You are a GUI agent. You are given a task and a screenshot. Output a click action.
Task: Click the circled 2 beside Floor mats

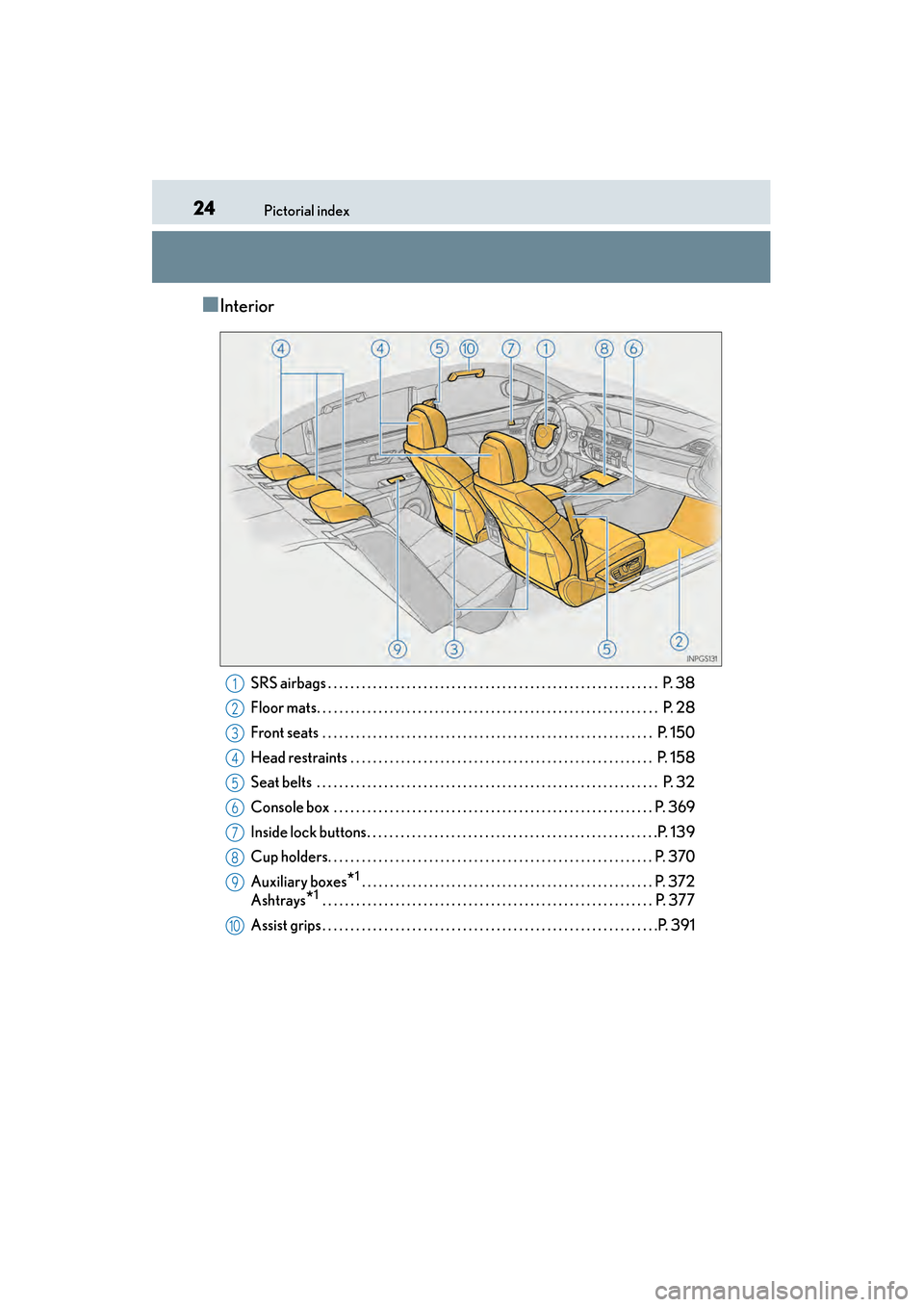(235, 708)
